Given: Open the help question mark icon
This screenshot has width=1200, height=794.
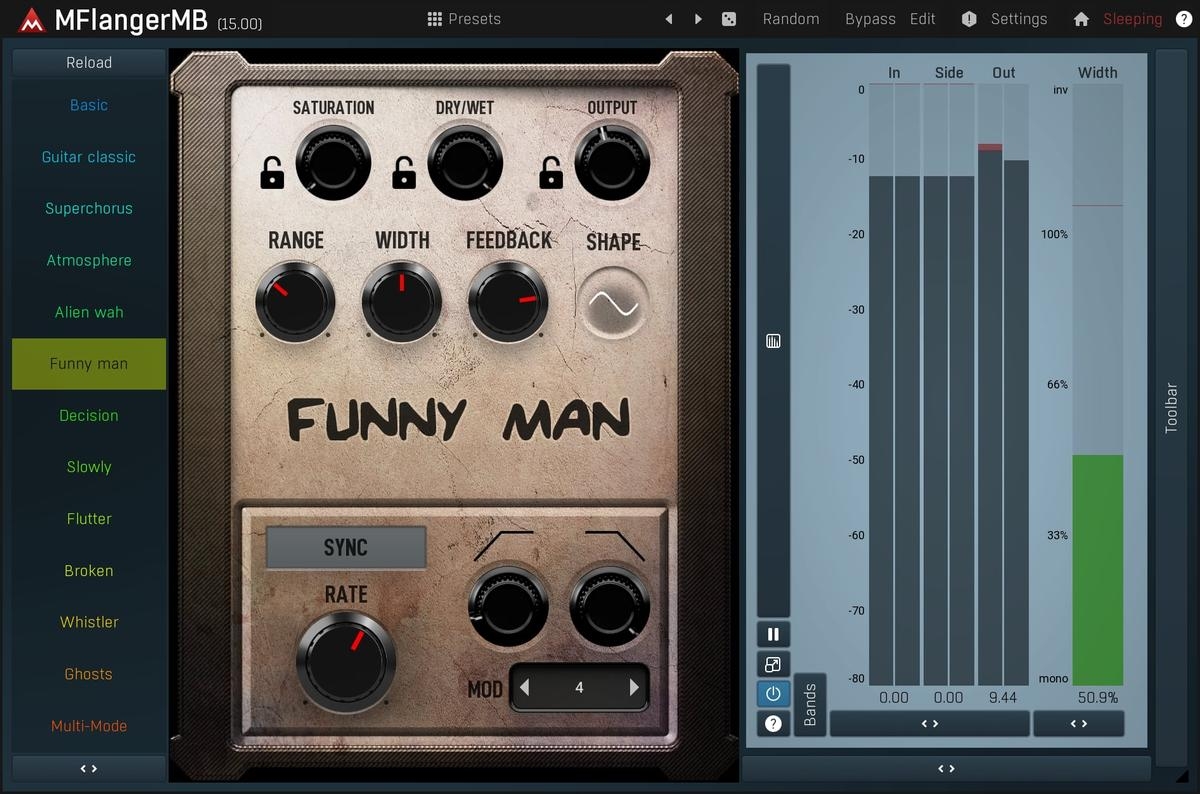Looking at the screenshot, I should pos(1183,19).
